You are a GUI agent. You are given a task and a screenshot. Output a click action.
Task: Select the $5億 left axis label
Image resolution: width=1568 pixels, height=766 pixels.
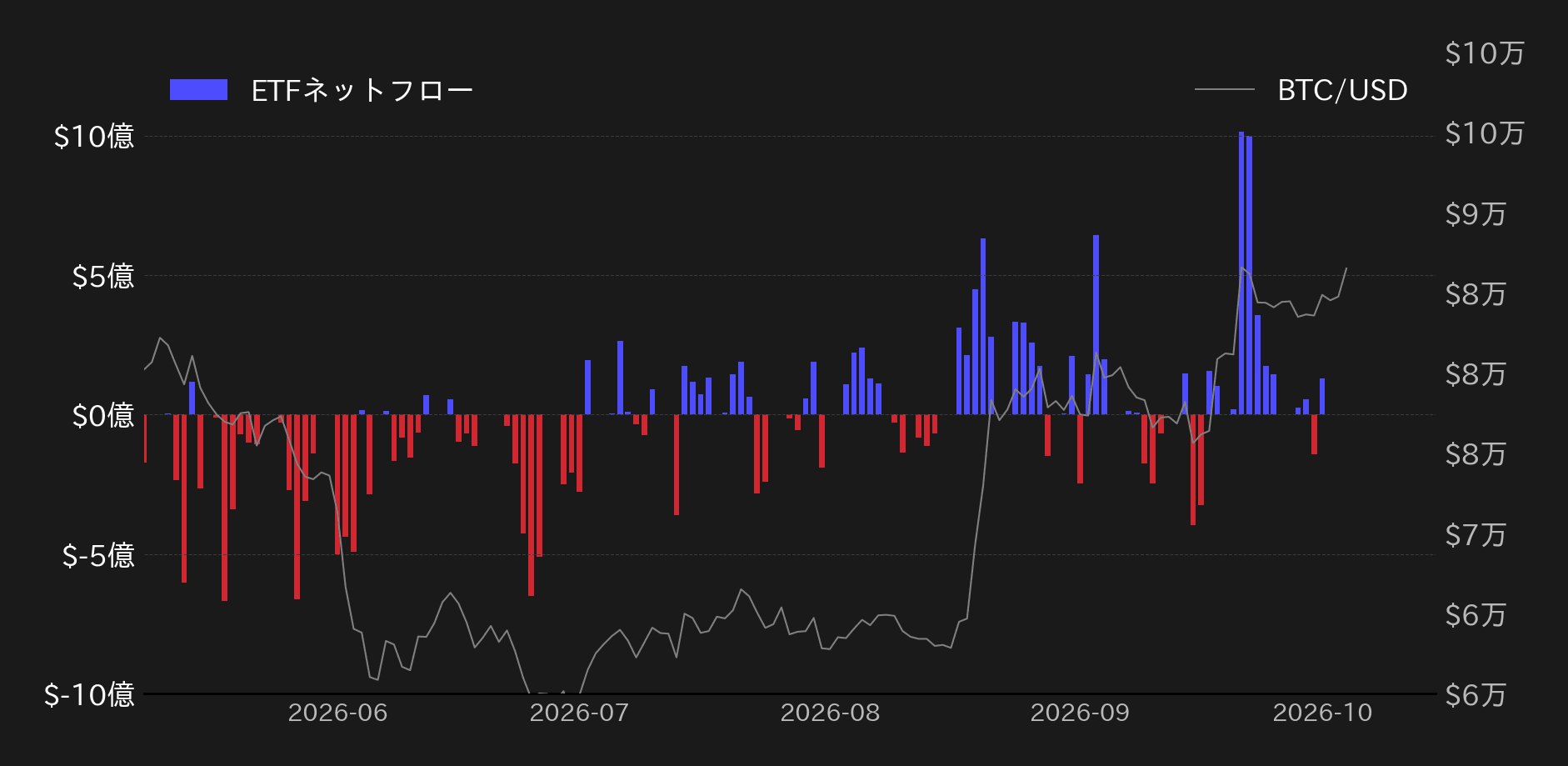pos(103,276)
